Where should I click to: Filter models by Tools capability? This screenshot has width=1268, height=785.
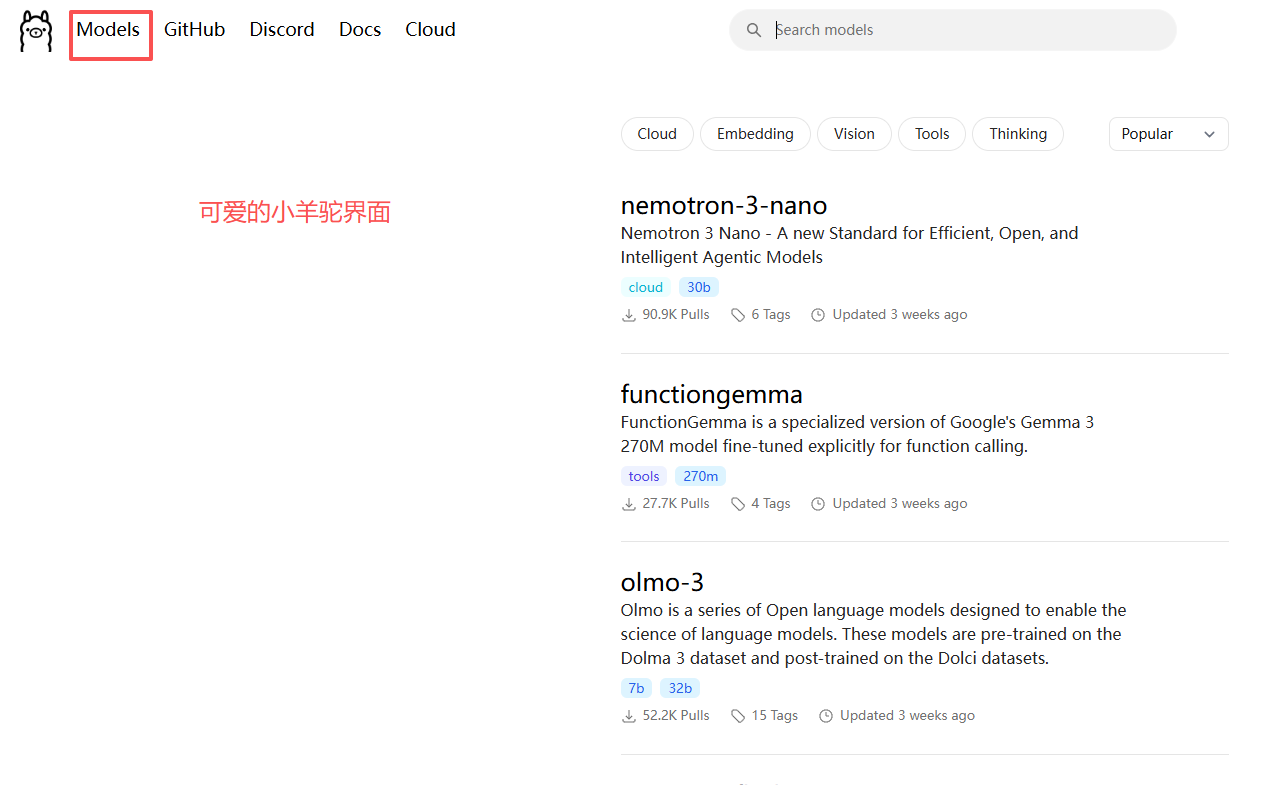pos(932,134)
